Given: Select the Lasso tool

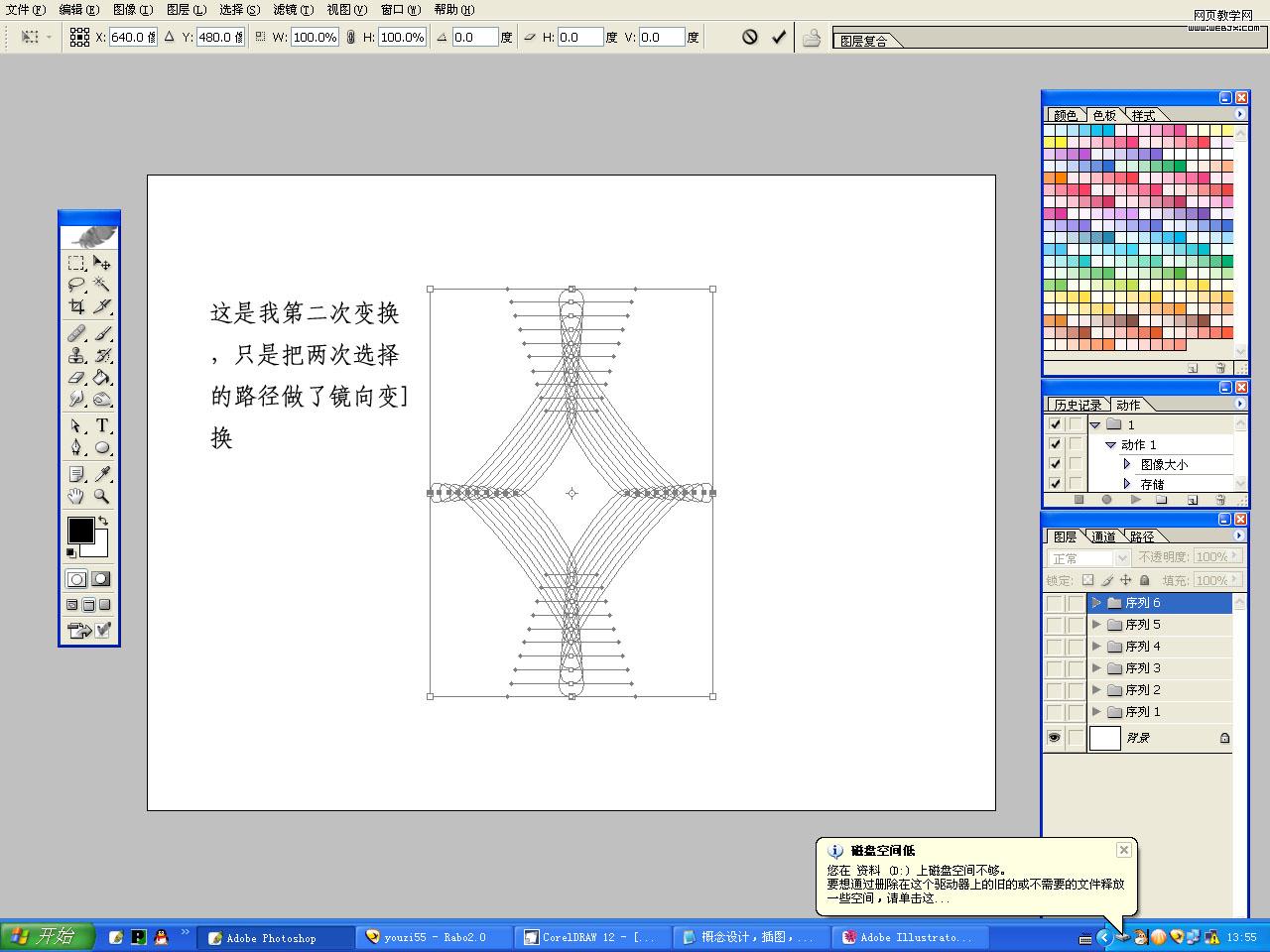Looking at the screenshot, I should pos(76,285).
